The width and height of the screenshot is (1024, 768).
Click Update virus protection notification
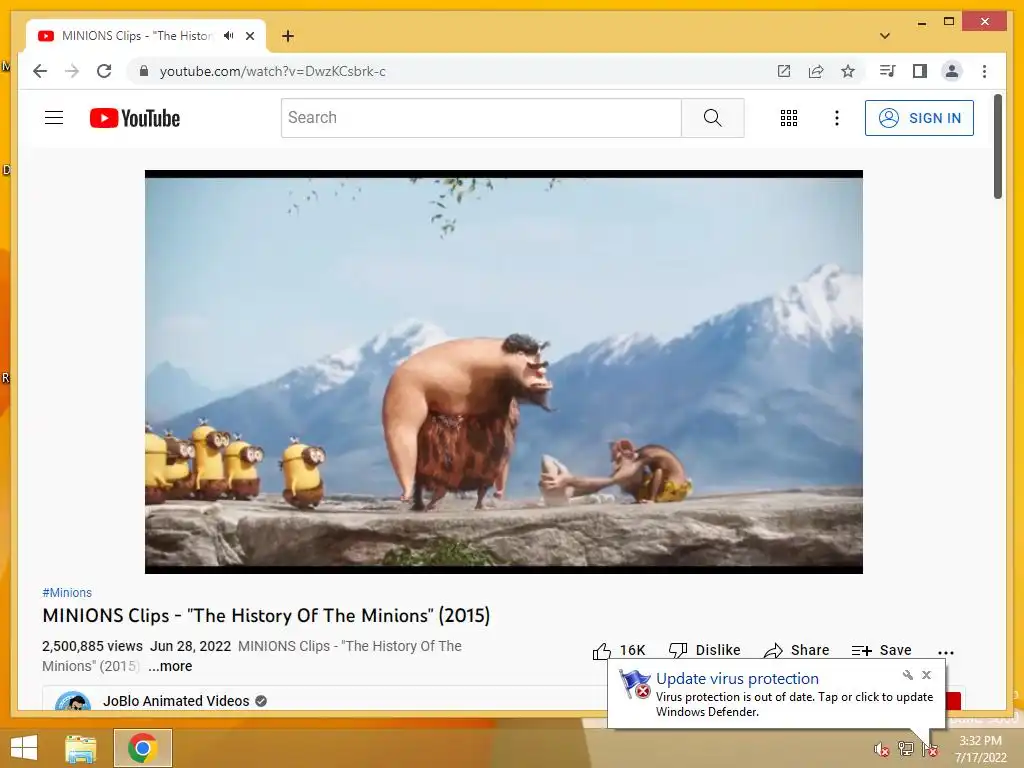(776, 694)
